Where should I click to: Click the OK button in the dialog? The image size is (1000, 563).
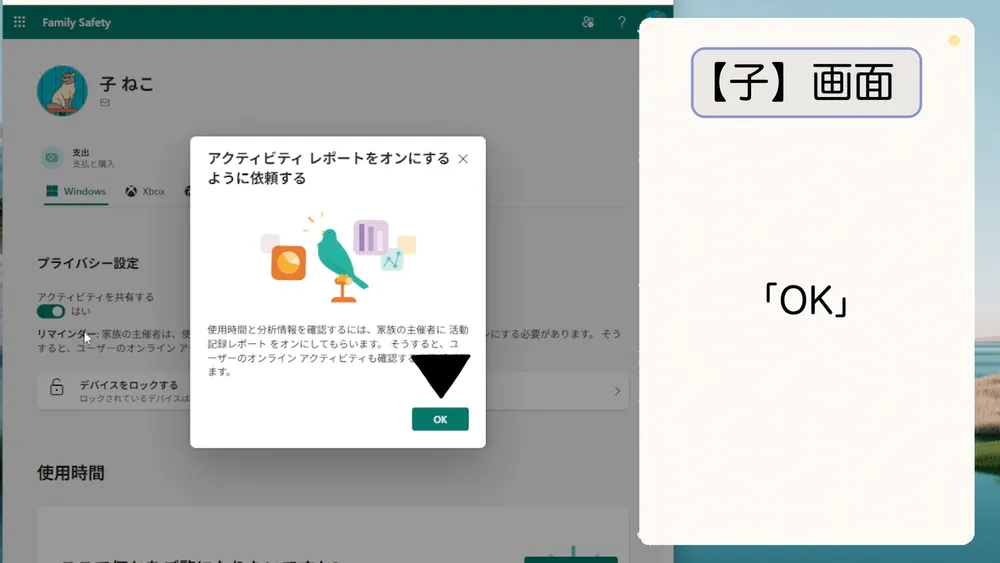(x=440, y=419)
